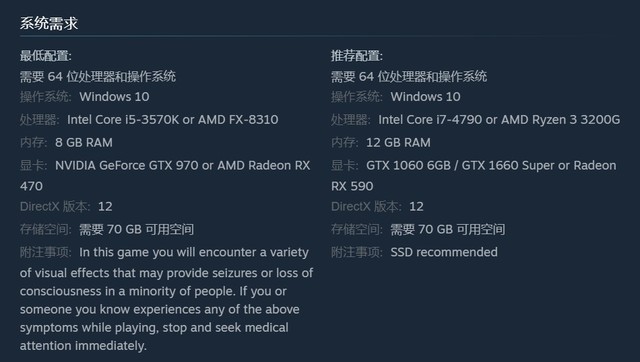Viewport: 640px width, 362px height.
Task: Click the 8 GB RAM minimum memory line
Action: 66,142
